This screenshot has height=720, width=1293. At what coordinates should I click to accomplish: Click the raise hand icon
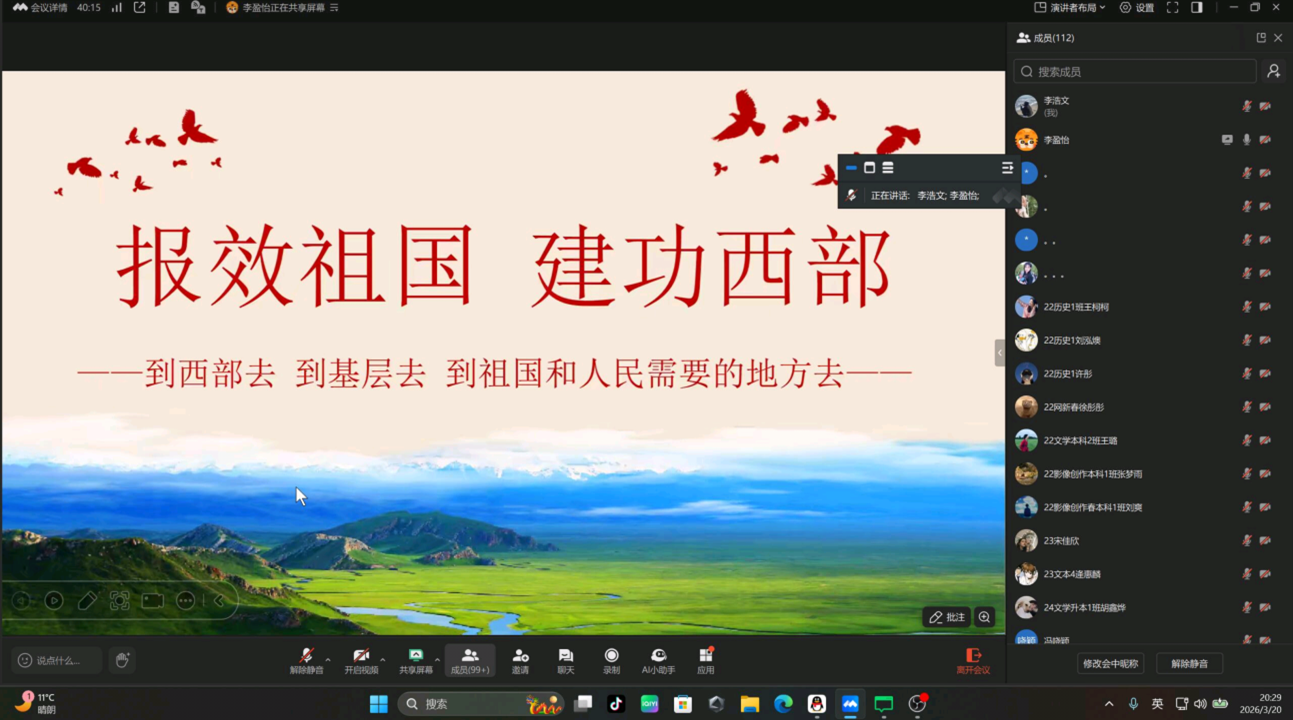pos(122,660)
